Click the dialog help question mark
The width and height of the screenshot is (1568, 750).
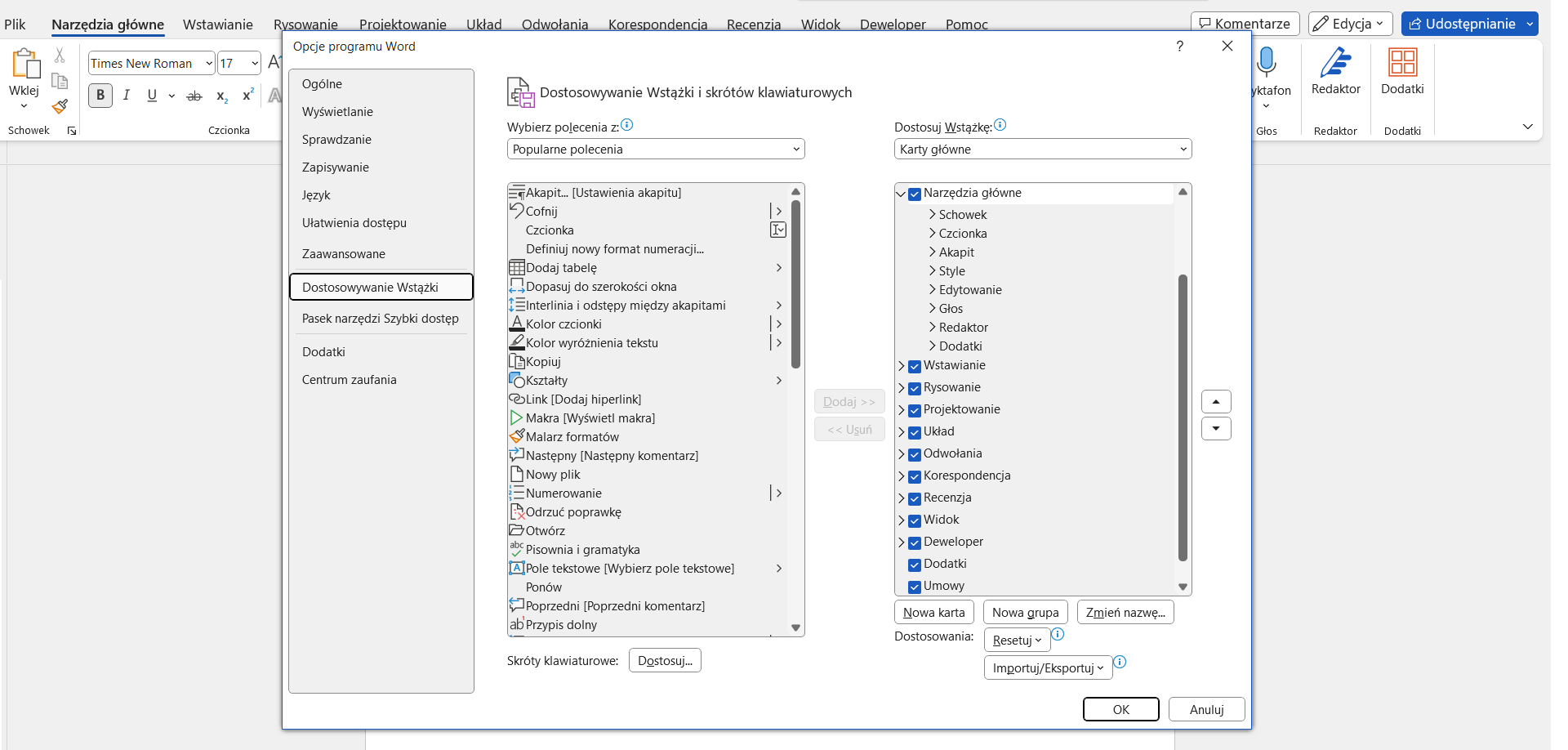1179,47
